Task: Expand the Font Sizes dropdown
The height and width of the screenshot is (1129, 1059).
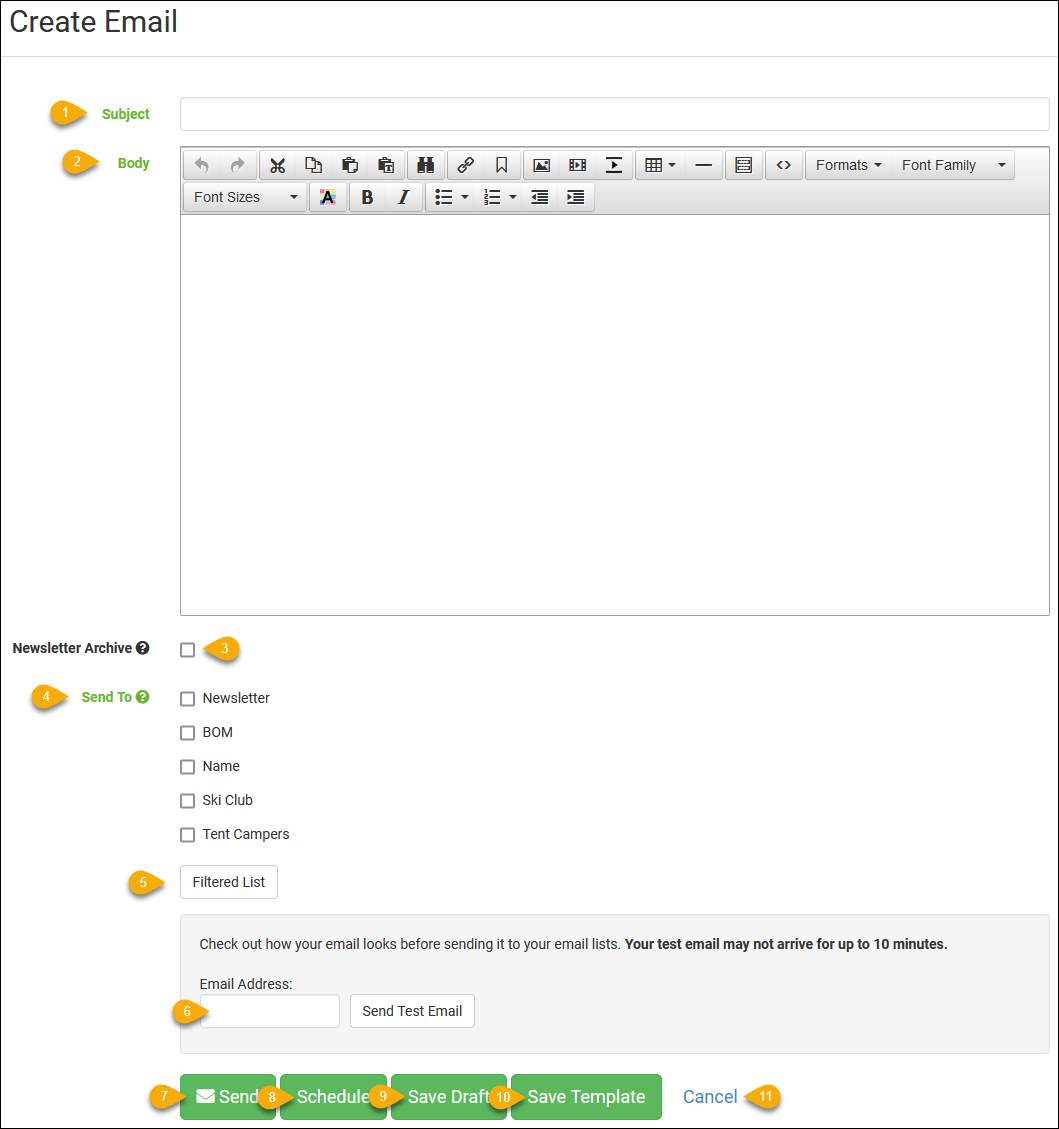Action: (245, 197)
